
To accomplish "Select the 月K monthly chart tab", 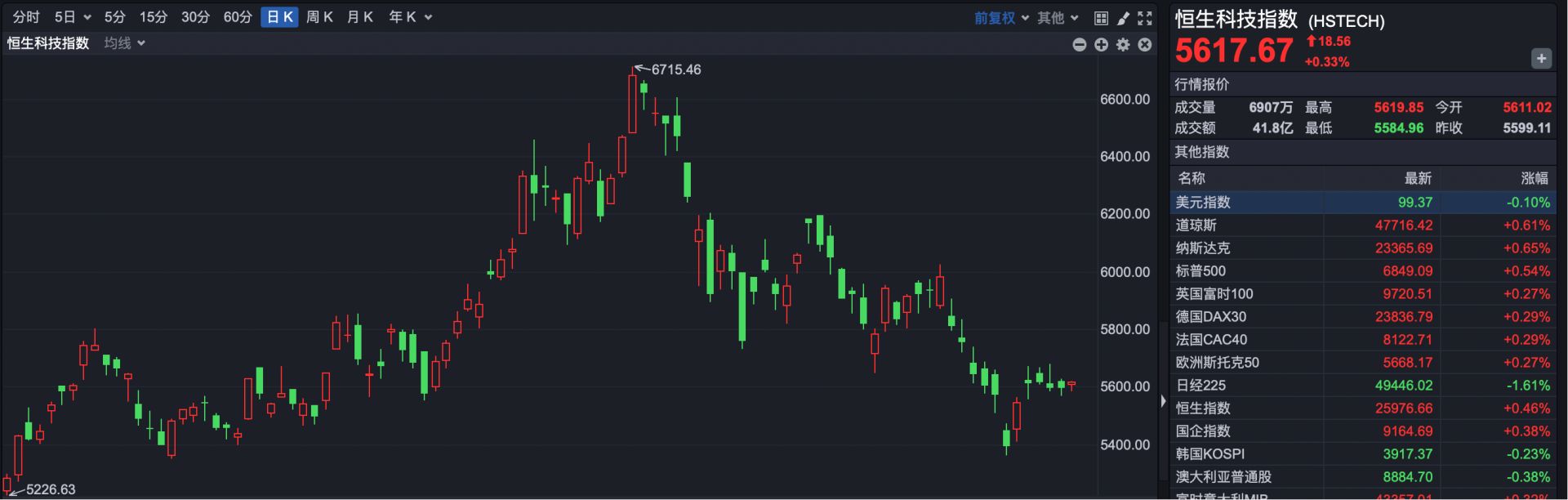I will coord(359,17).
